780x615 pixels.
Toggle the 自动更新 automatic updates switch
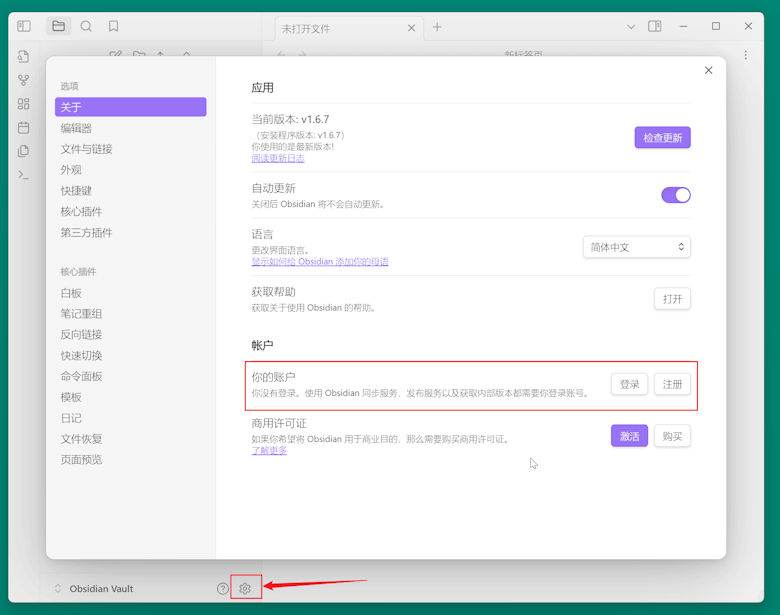675,195
